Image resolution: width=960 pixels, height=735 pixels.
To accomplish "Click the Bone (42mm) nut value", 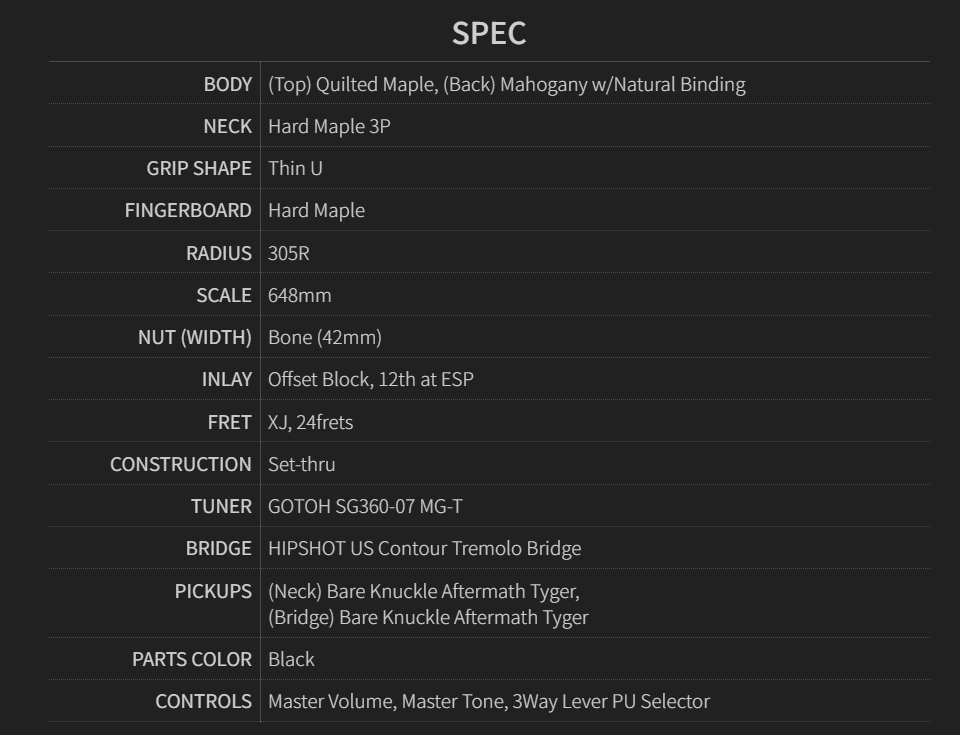I will pos(325,337).
